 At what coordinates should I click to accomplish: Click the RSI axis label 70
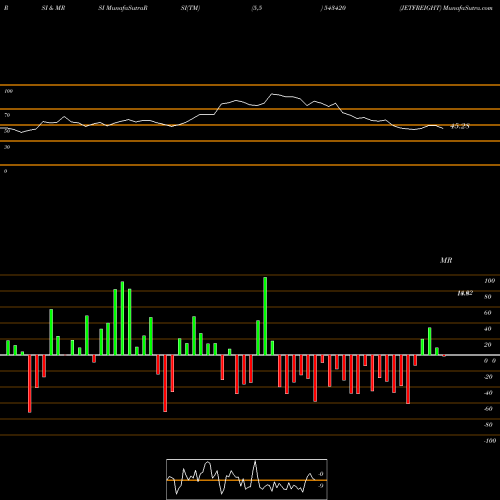point(7,115)
